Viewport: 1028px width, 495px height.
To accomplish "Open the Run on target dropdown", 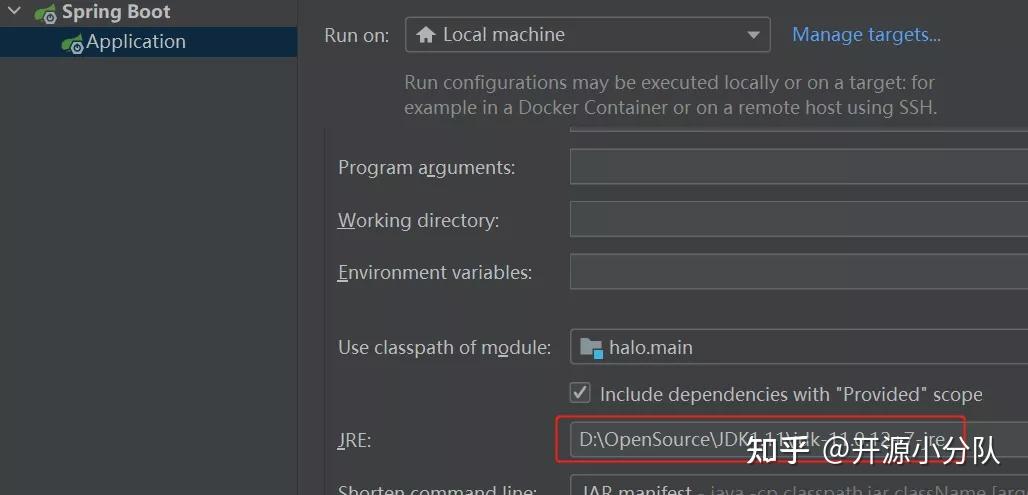I will [x=587, y=35].
